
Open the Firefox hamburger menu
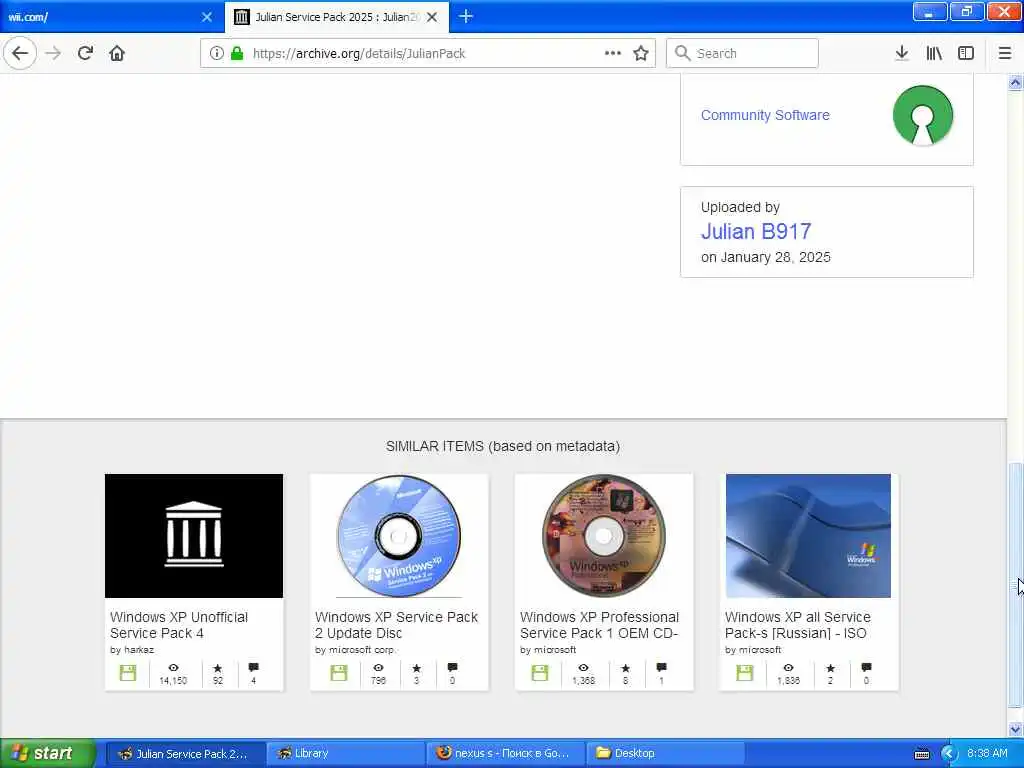click(x=1005, y=54)
